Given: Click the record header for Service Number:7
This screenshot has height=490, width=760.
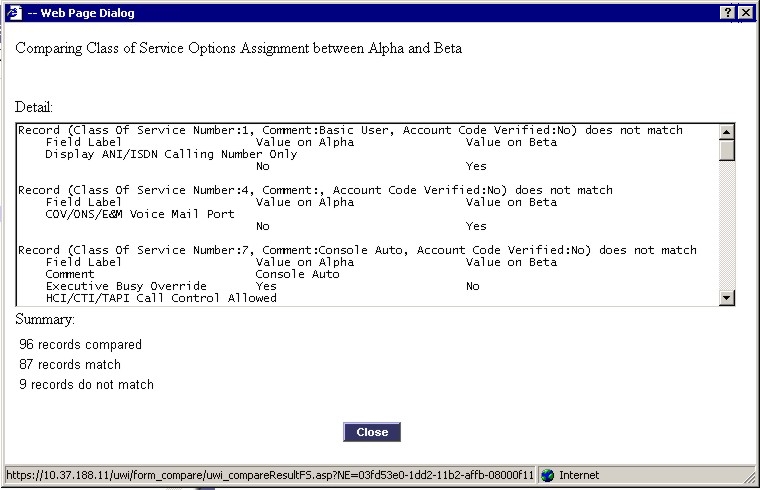Looking at the screenshot, I should click(357, 250).
